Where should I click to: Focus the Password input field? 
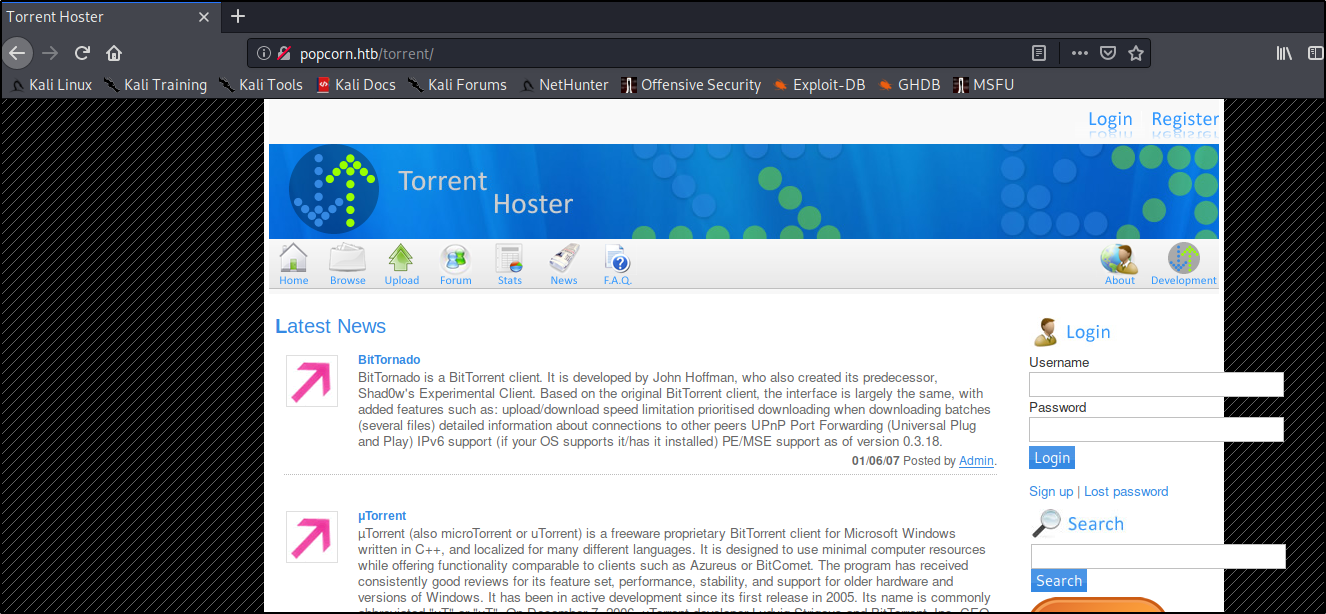click(1156, 430)
